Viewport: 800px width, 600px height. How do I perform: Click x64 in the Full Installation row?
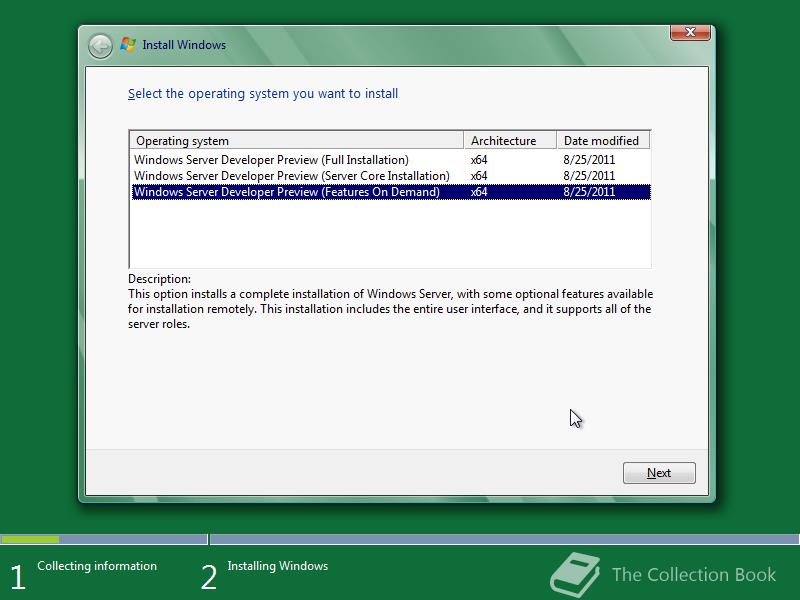tap(479, 160)
